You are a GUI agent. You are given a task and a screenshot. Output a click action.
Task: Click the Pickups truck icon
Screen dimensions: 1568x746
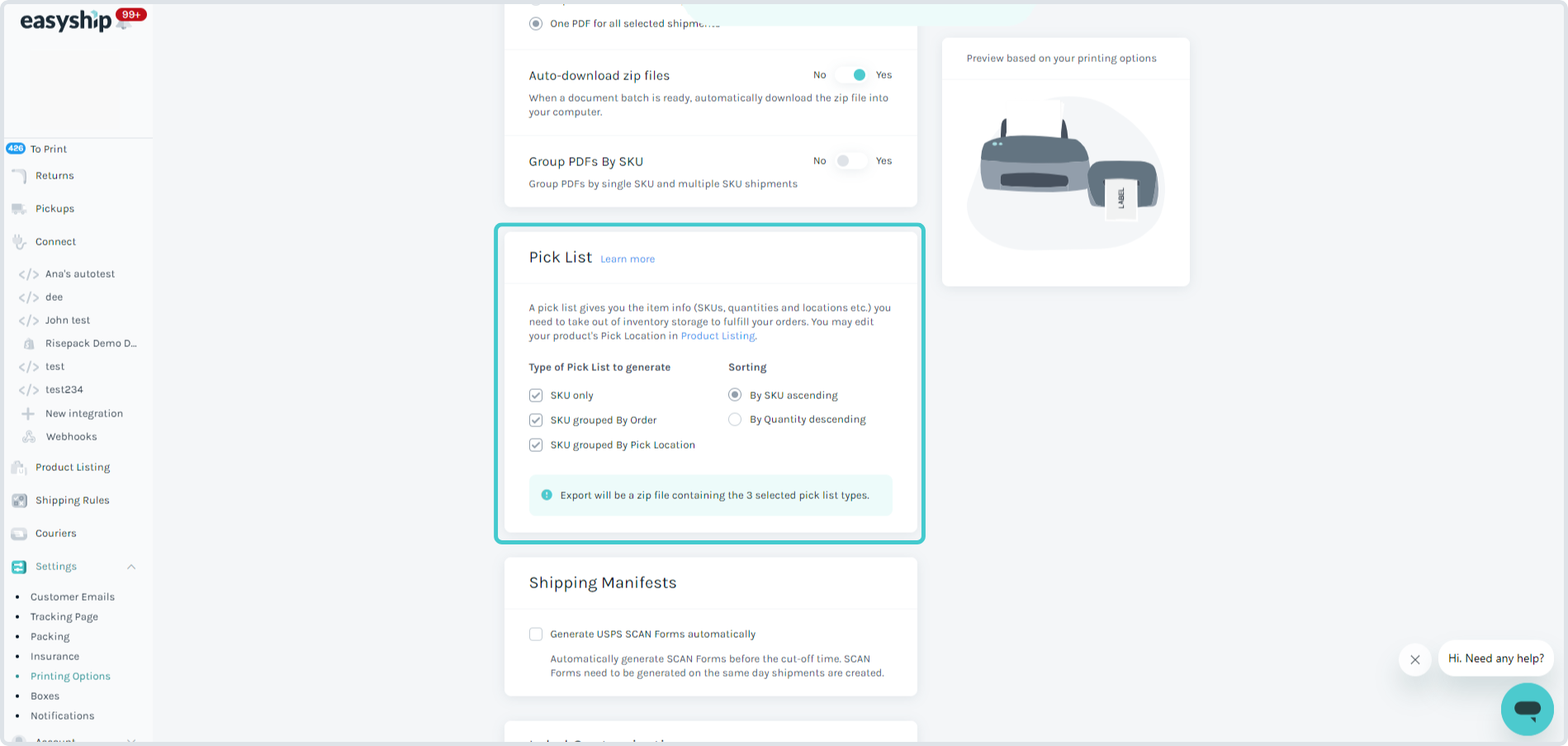(x=19, y=209)
